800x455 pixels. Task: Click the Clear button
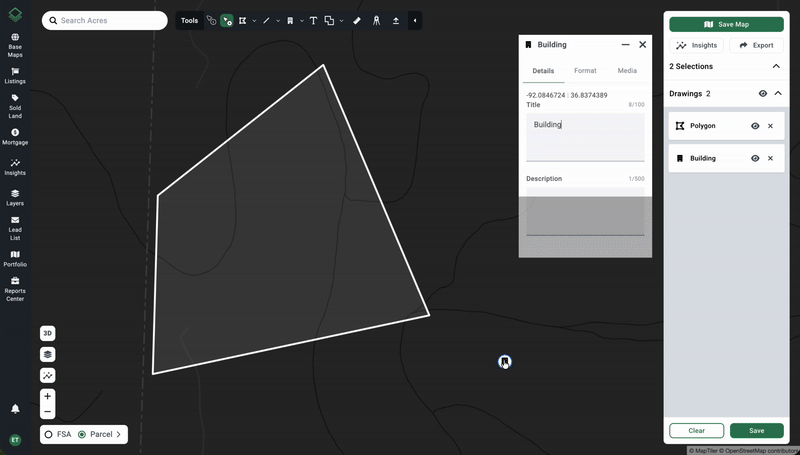point(696,431)
